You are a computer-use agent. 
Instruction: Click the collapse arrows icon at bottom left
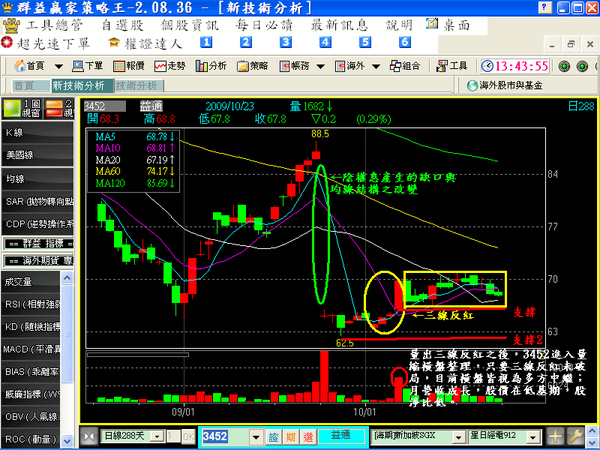[89, 437]
